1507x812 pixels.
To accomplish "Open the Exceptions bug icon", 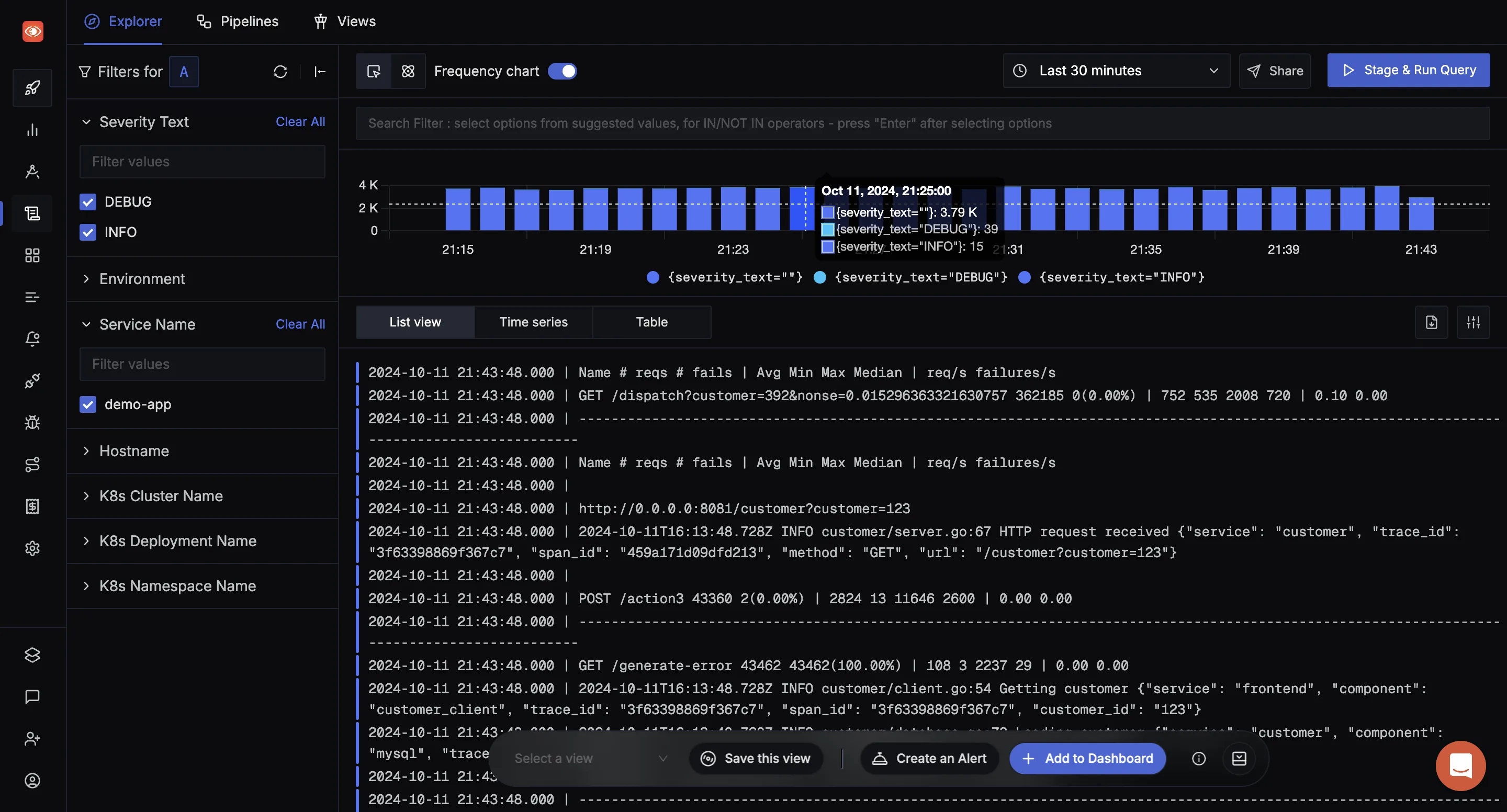I will coord(33,422).
